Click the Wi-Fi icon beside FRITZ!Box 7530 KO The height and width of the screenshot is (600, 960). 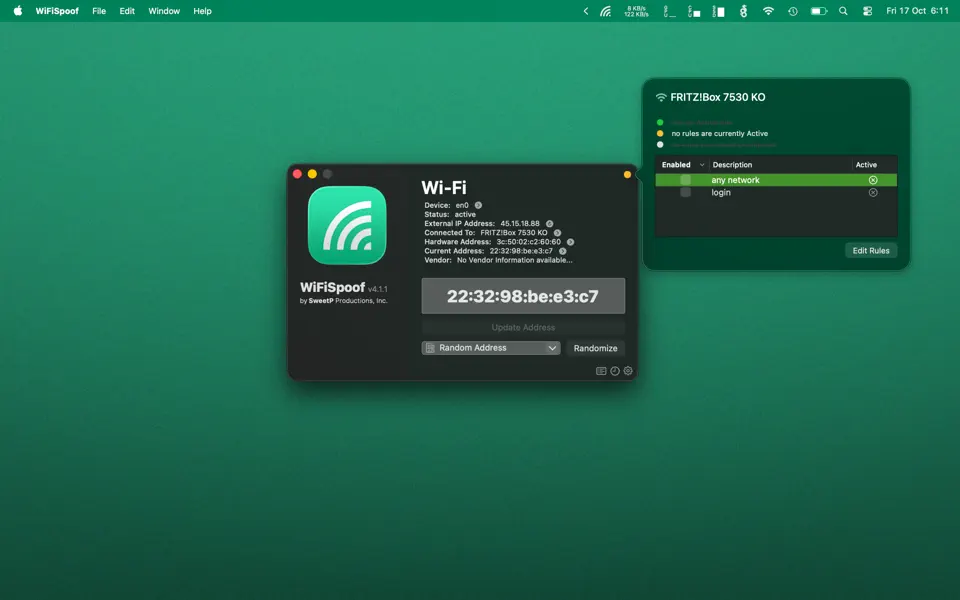click(x=659, y=97)
